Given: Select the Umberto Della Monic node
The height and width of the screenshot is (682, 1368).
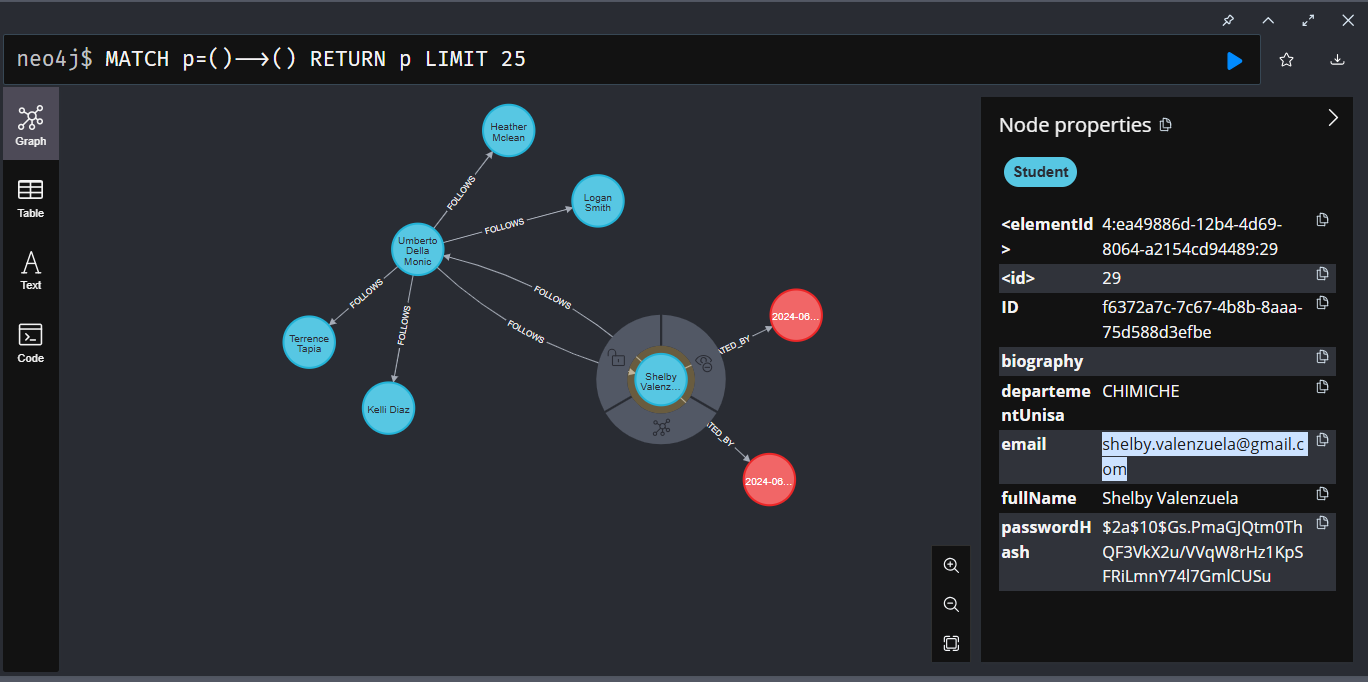Looking at the screenshot, I should 417,250.
